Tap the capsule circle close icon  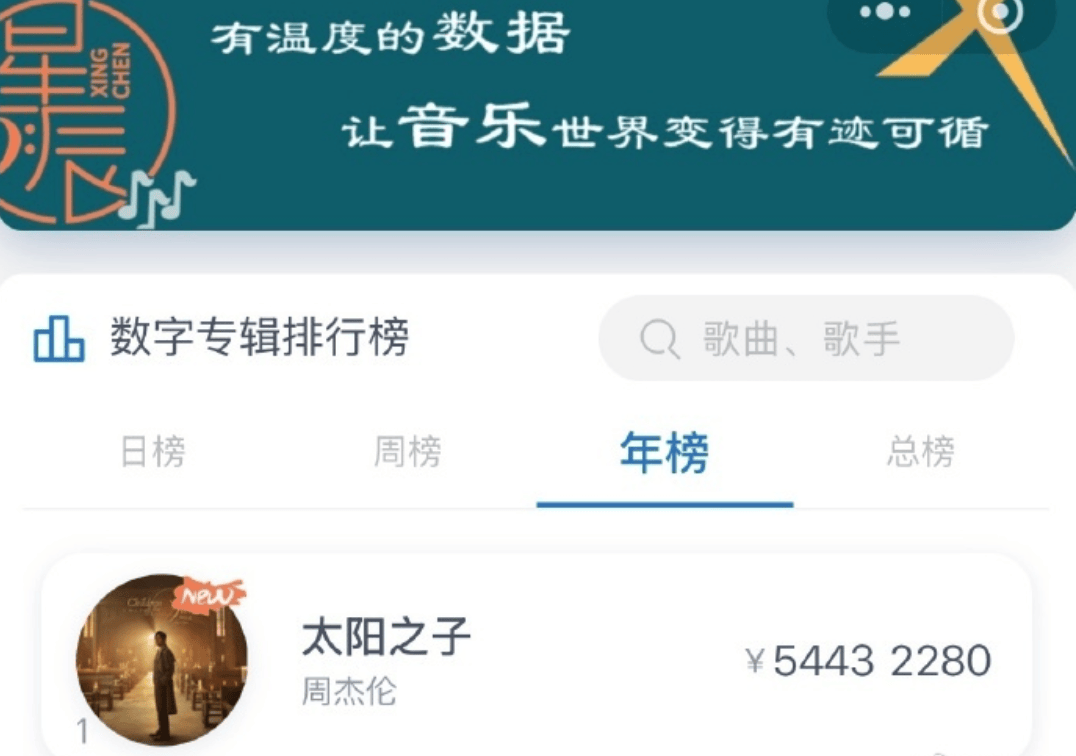[1000, 12]
